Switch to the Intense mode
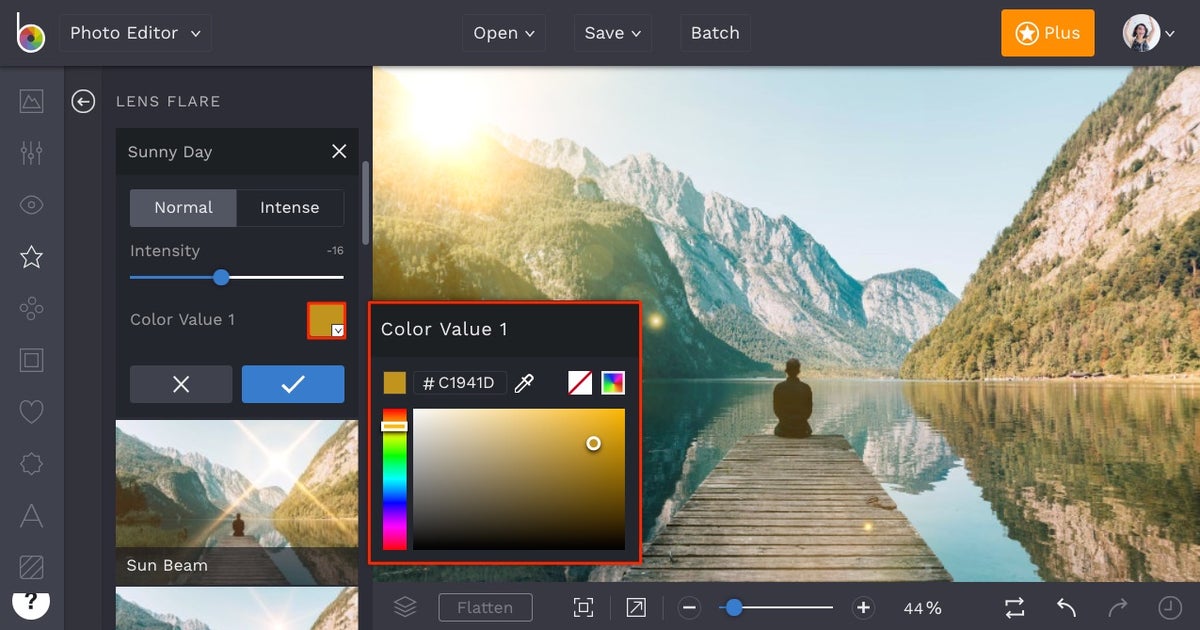Image resolution: width=1200 pixels, height=630 pixels. 290,208
